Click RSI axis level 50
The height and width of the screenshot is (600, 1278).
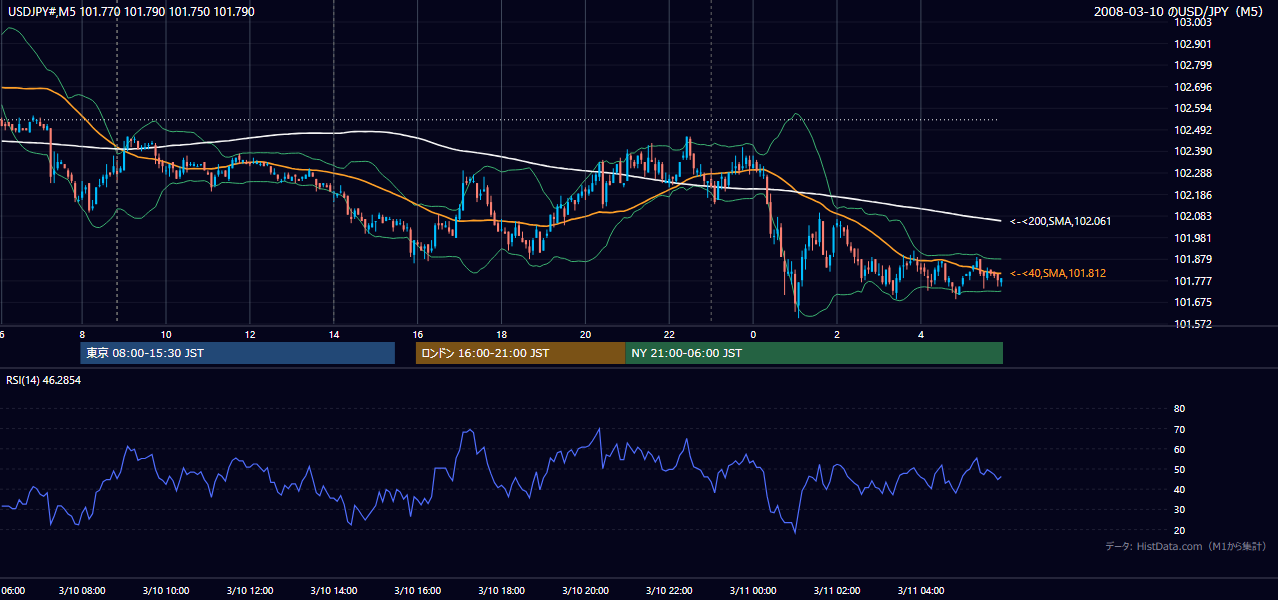(x=1179, y=469)
